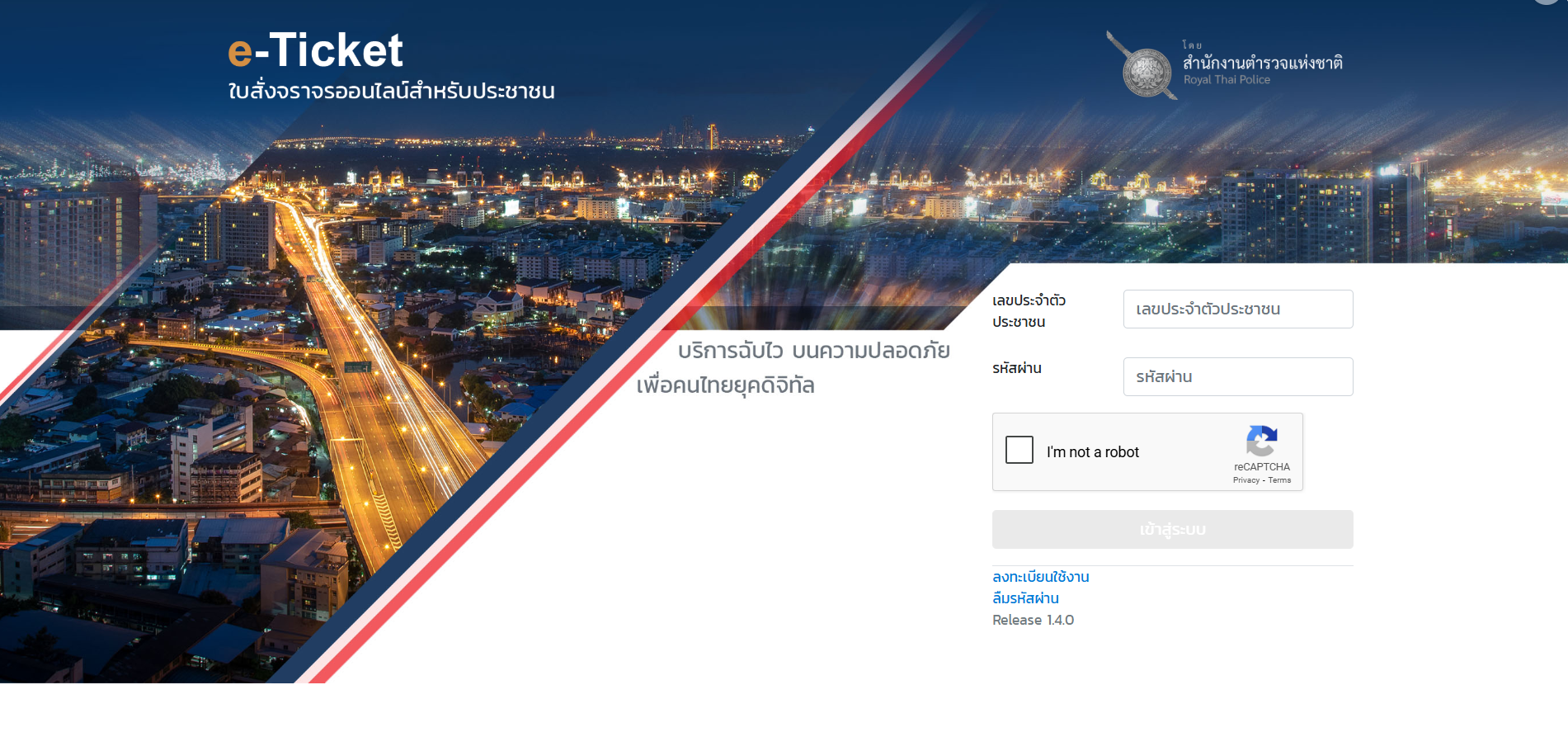Click the round icon at top-right corner
The width and height of the screenshot is (1568, 751).
(x=1547, y=2)
